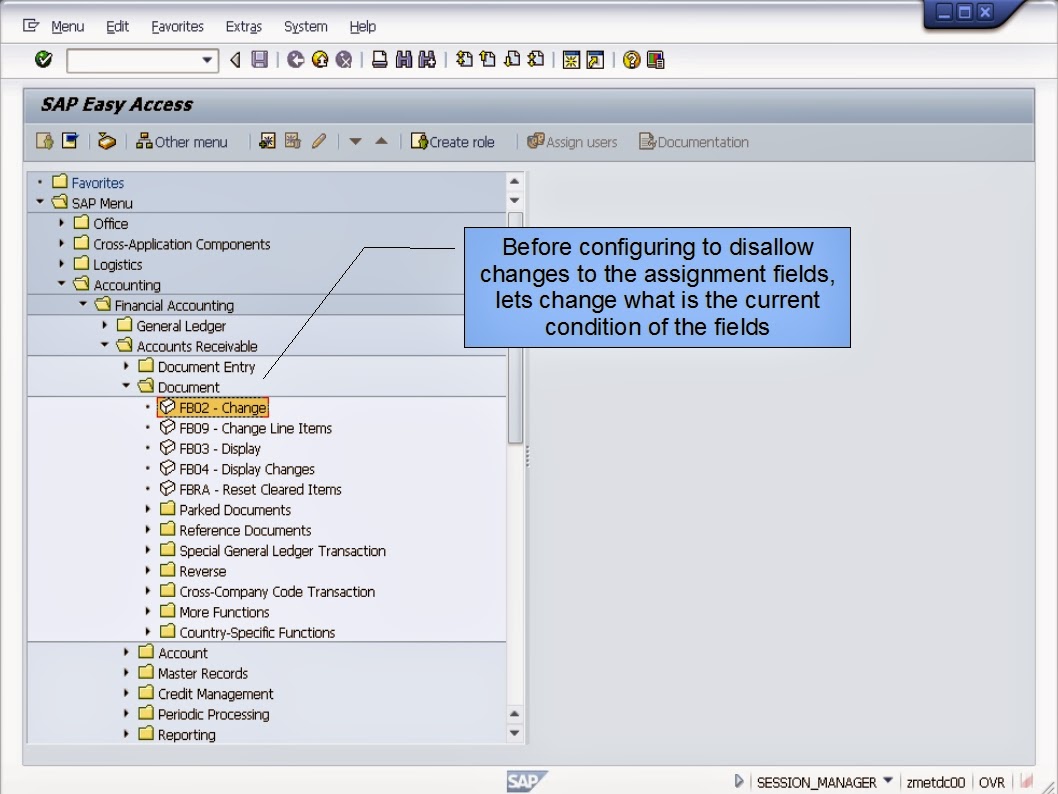Click the Move Favorites Up arrow
The image size is (1058, 794).
pyautogui.click(x=381, y=141)
